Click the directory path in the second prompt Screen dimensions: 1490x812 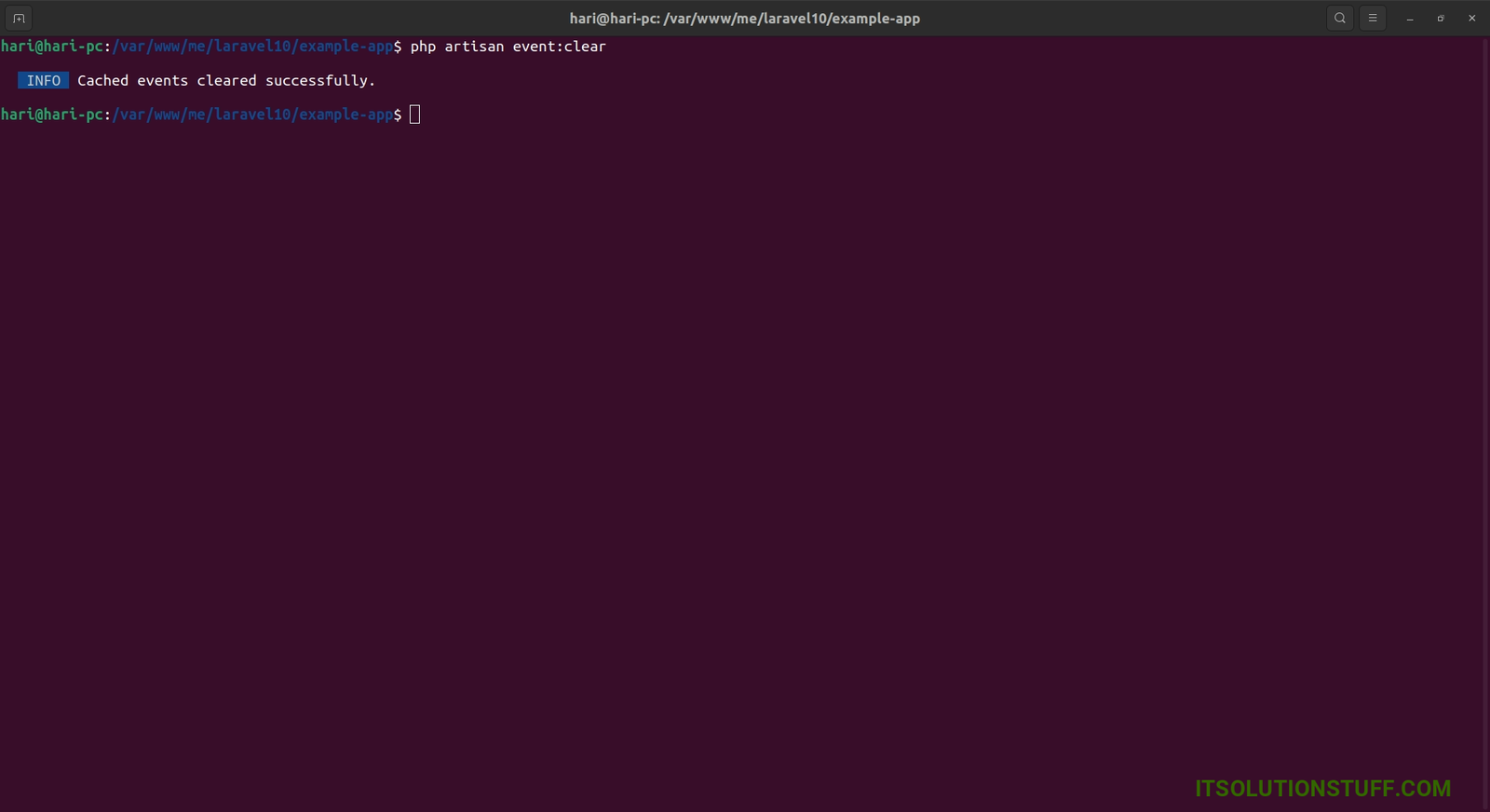252,115
